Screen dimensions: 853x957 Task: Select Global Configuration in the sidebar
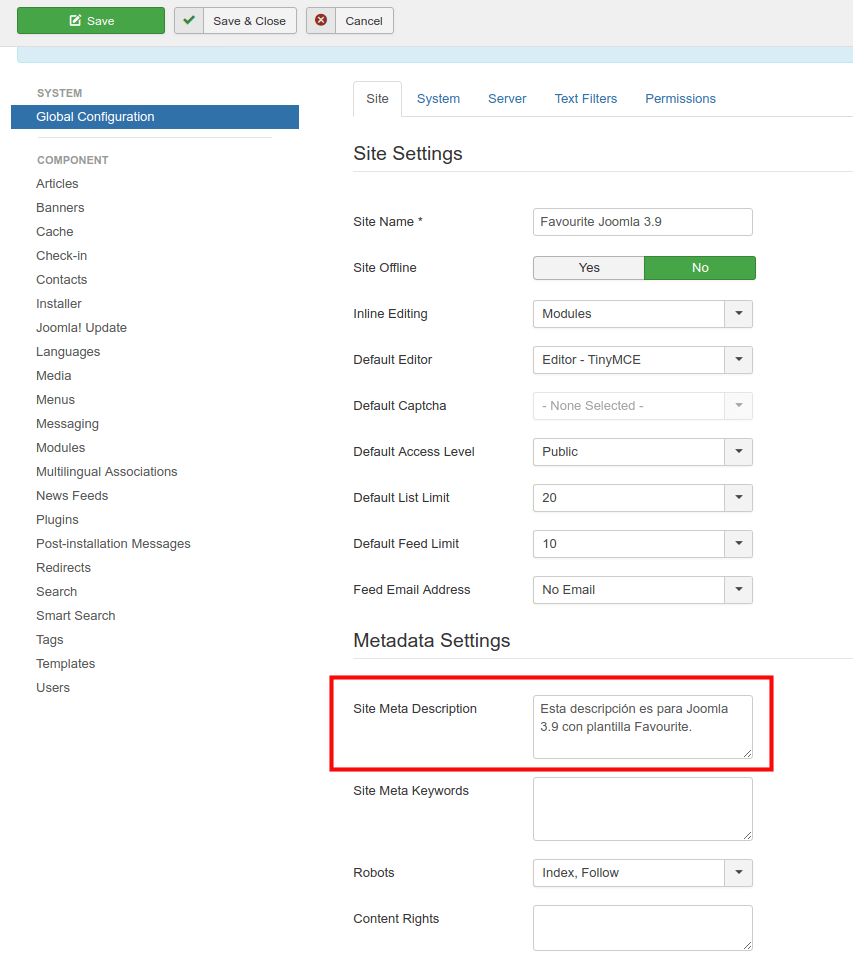click(x=155, y=117)
